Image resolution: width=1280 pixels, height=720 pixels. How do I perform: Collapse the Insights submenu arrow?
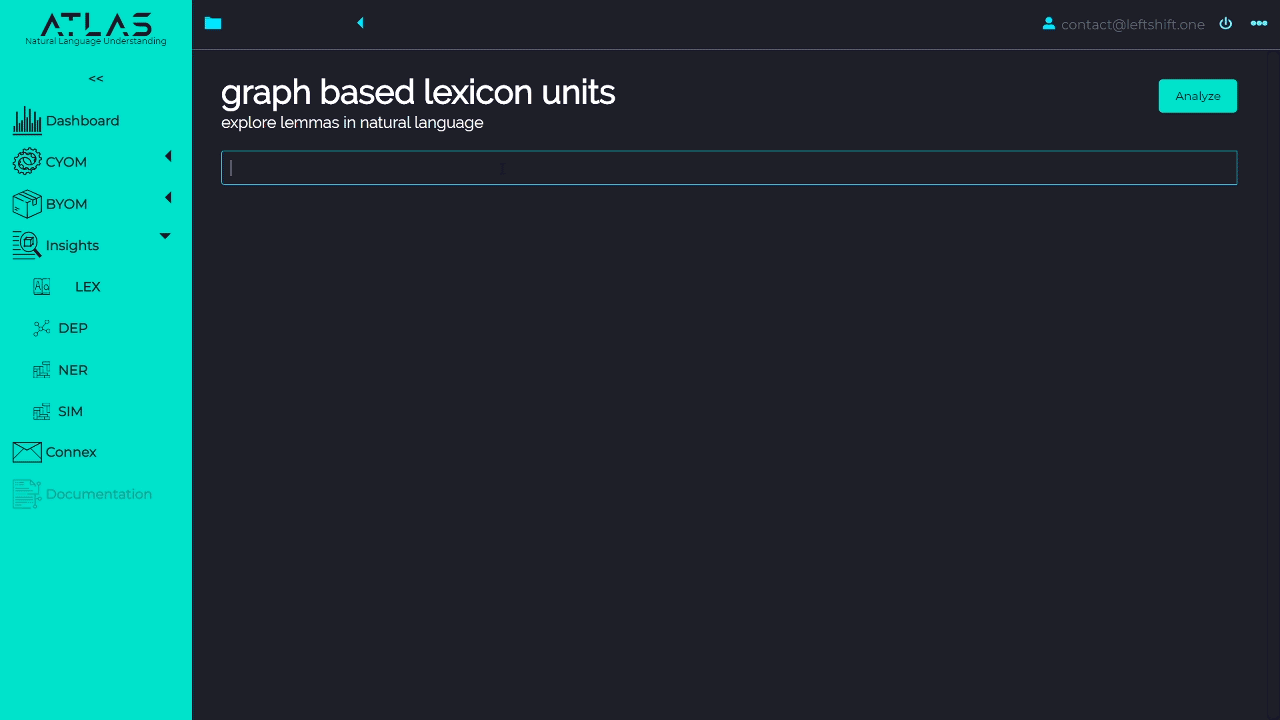tap(165, 236)
